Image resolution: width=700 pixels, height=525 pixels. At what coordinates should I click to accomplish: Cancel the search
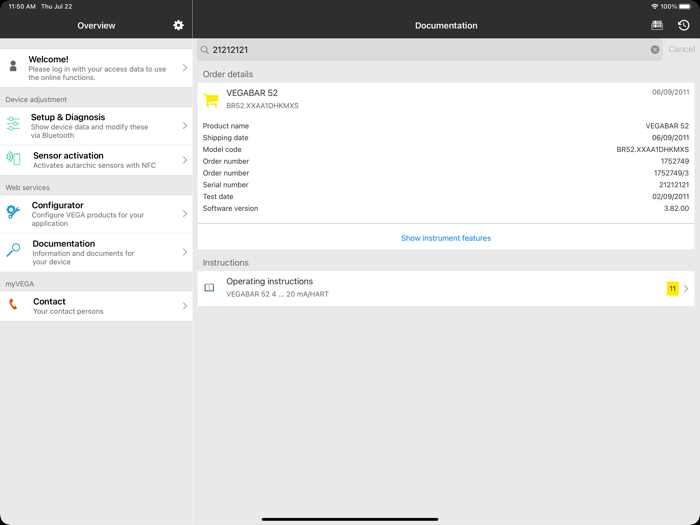point(681,49)
